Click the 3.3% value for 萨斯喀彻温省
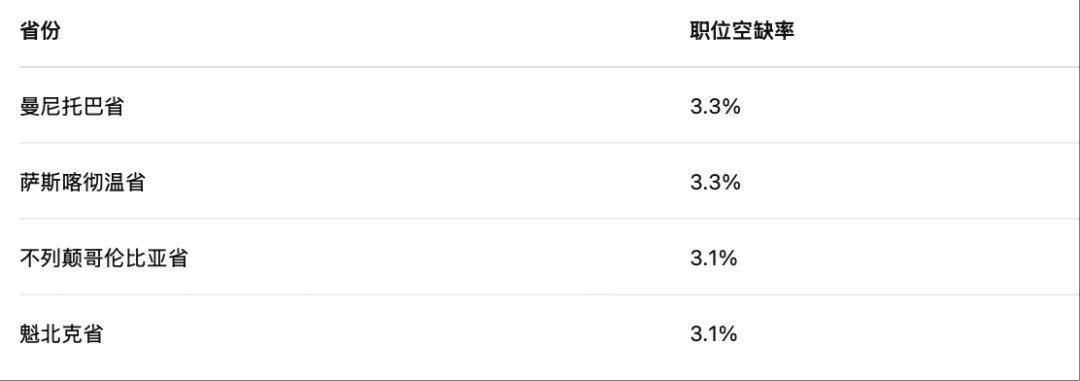The width and height of the screenshot is (1080, 381). pyautogui.click(x=715, y=183)
